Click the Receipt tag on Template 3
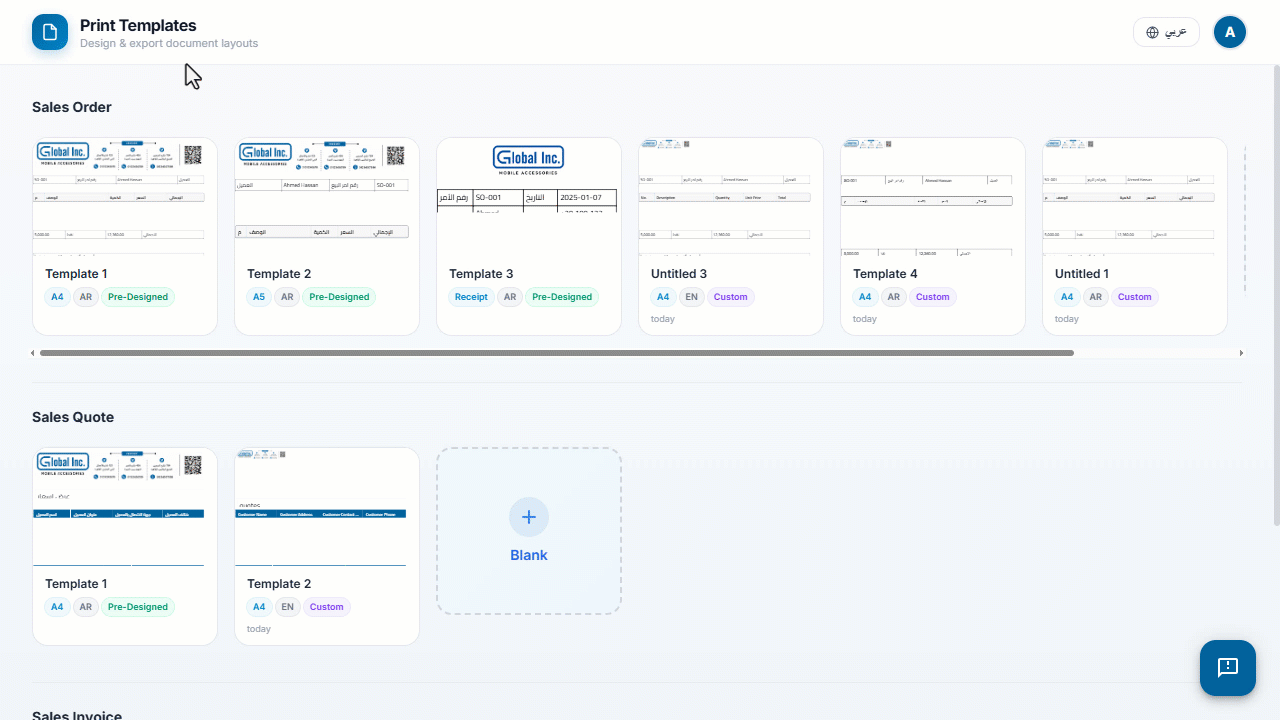 471,297
